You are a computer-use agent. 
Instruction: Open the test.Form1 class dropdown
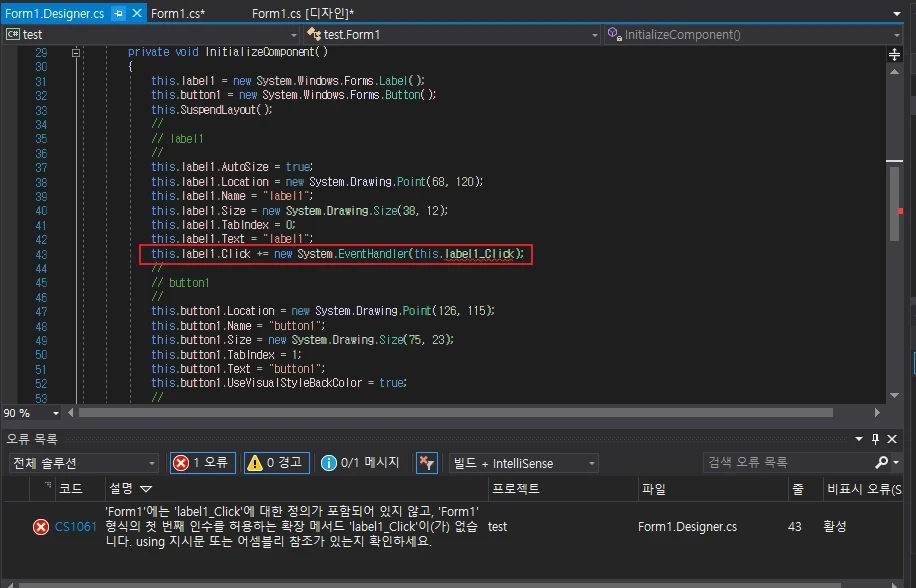click(594, 35)
